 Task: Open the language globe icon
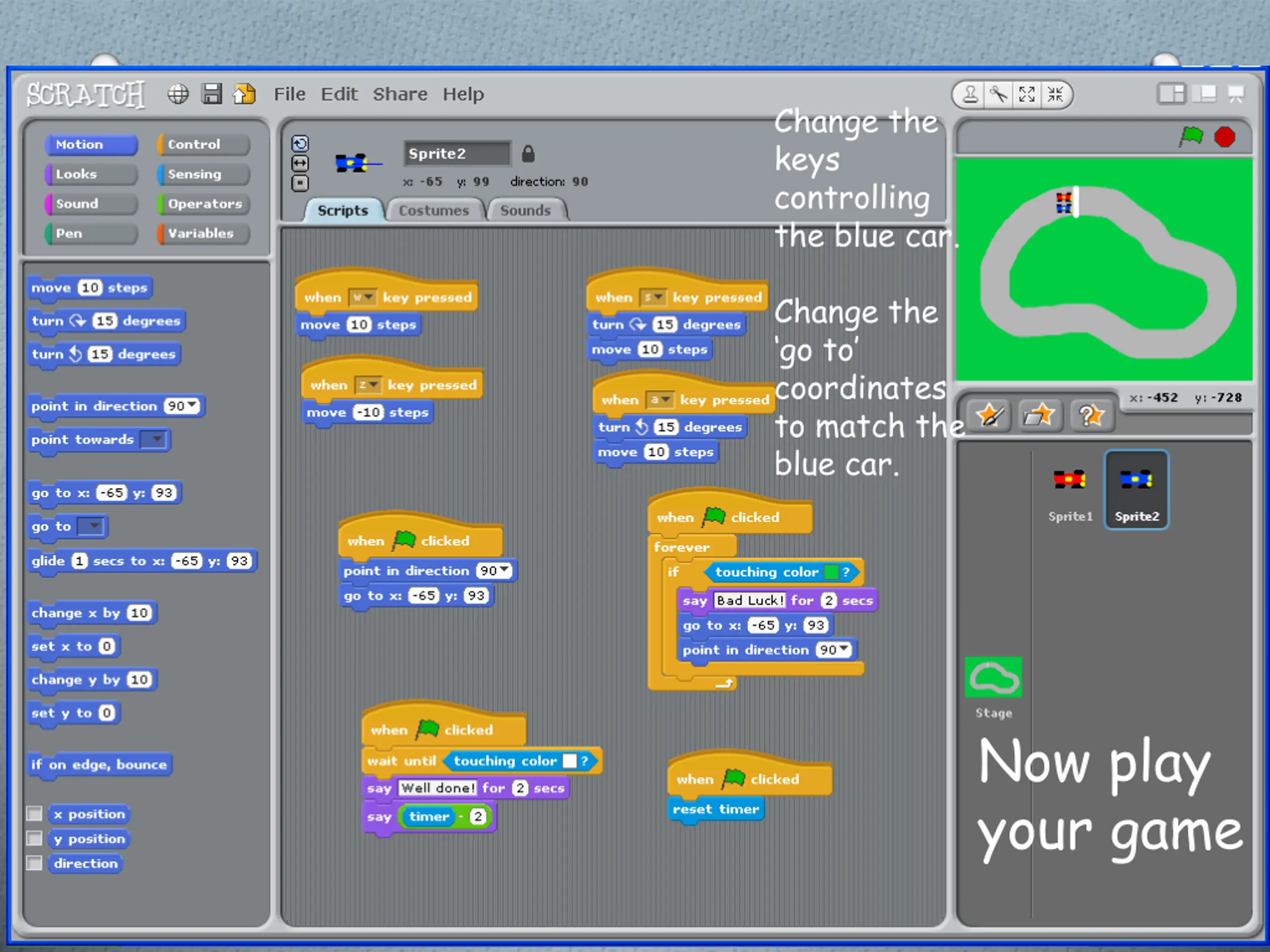point(178,94)
